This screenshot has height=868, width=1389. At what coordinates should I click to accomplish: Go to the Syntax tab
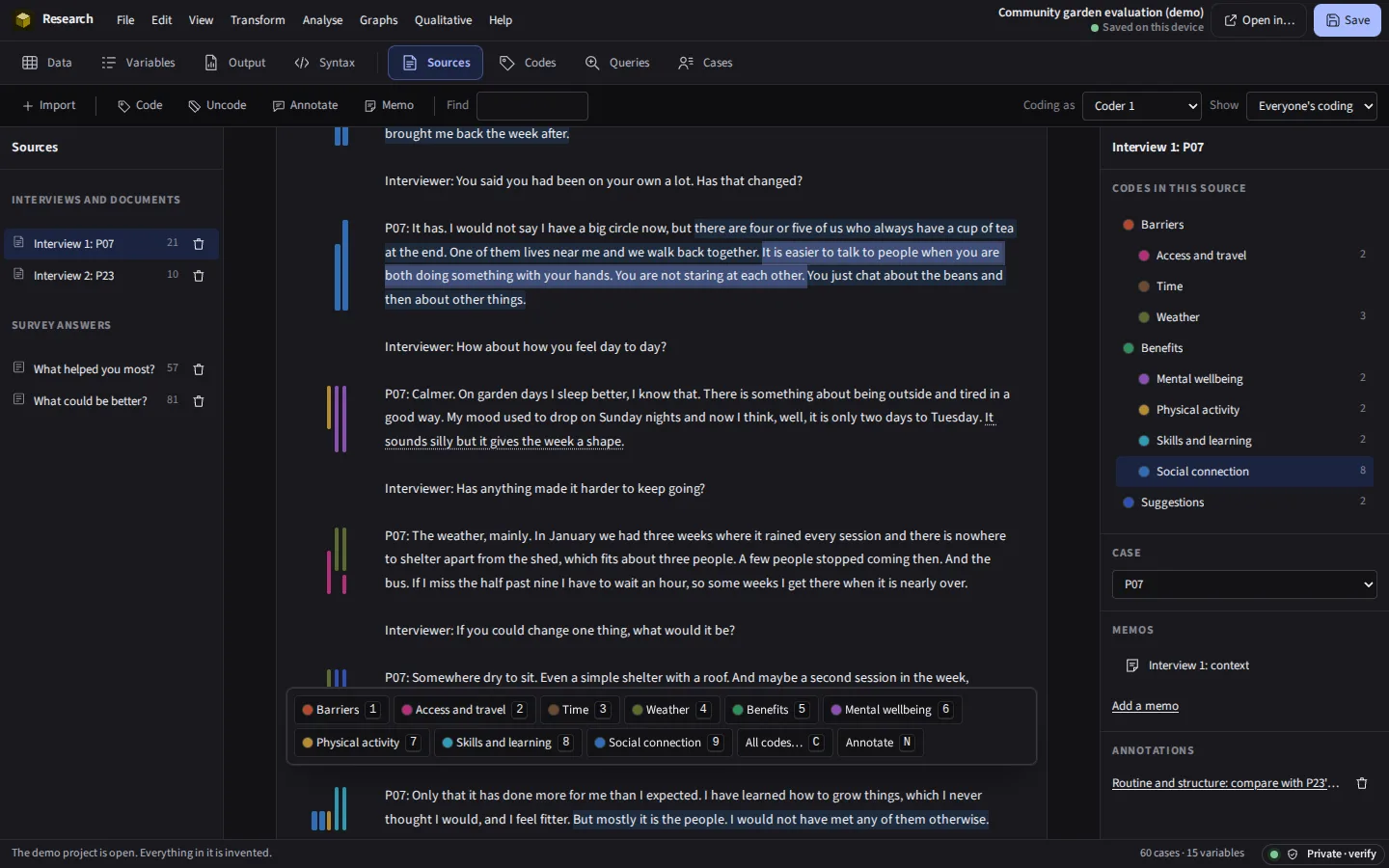[325, 63]
